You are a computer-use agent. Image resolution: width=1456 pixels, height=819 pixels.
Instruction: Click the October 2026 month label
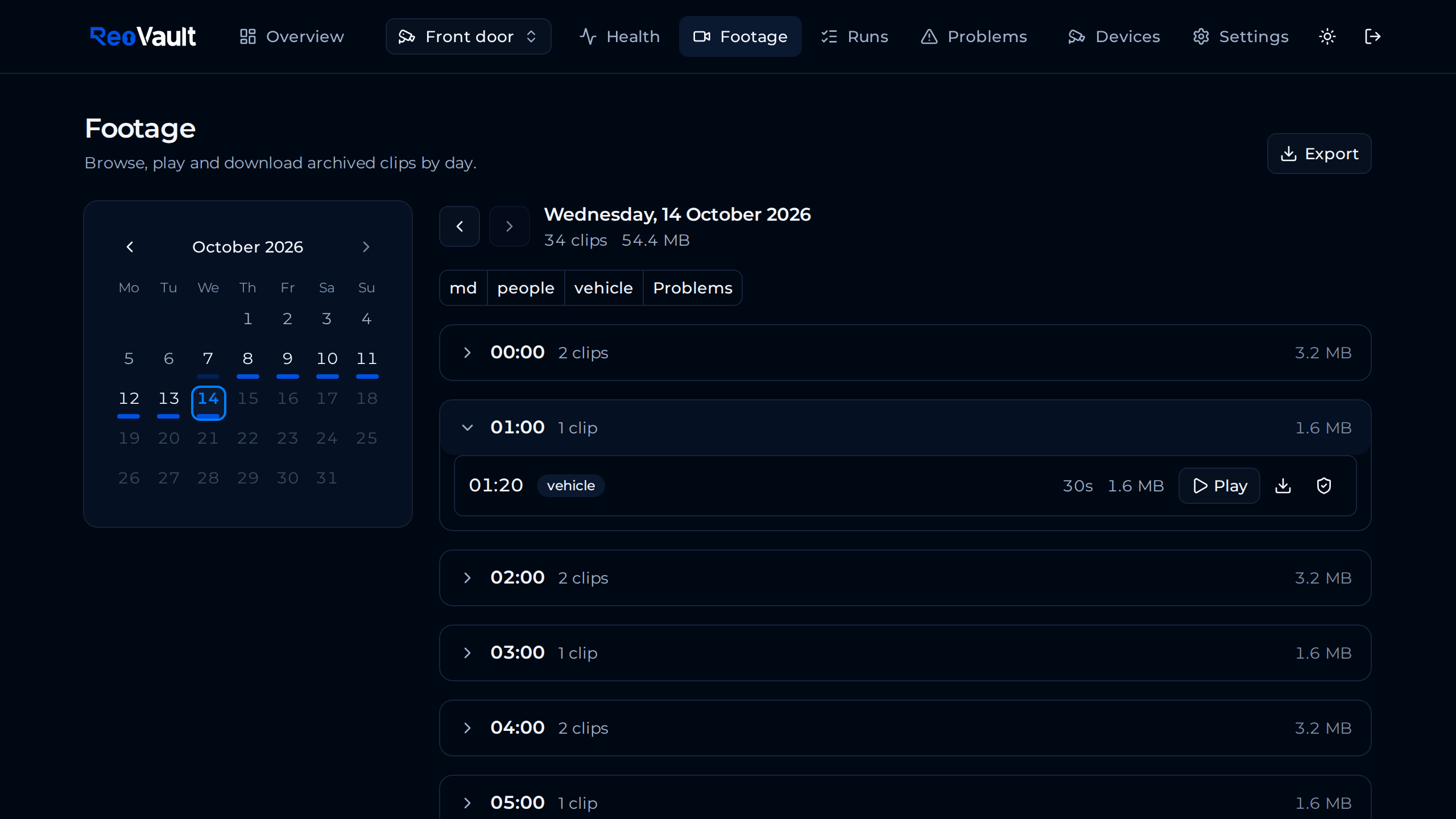[x=248, y=247]
